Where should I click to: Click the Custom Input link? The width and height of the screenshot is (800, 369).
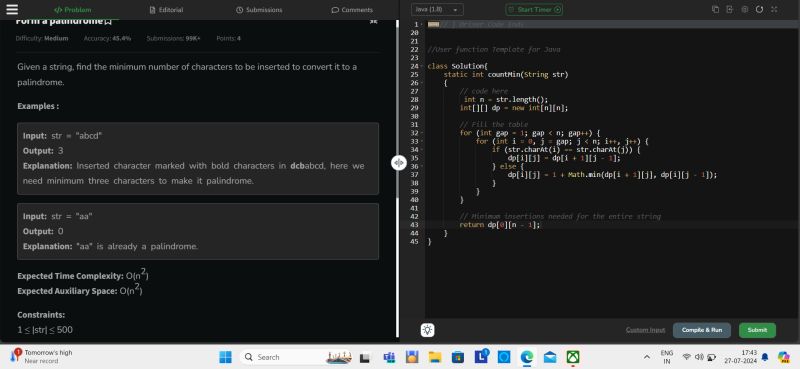(x=645, y=330)
